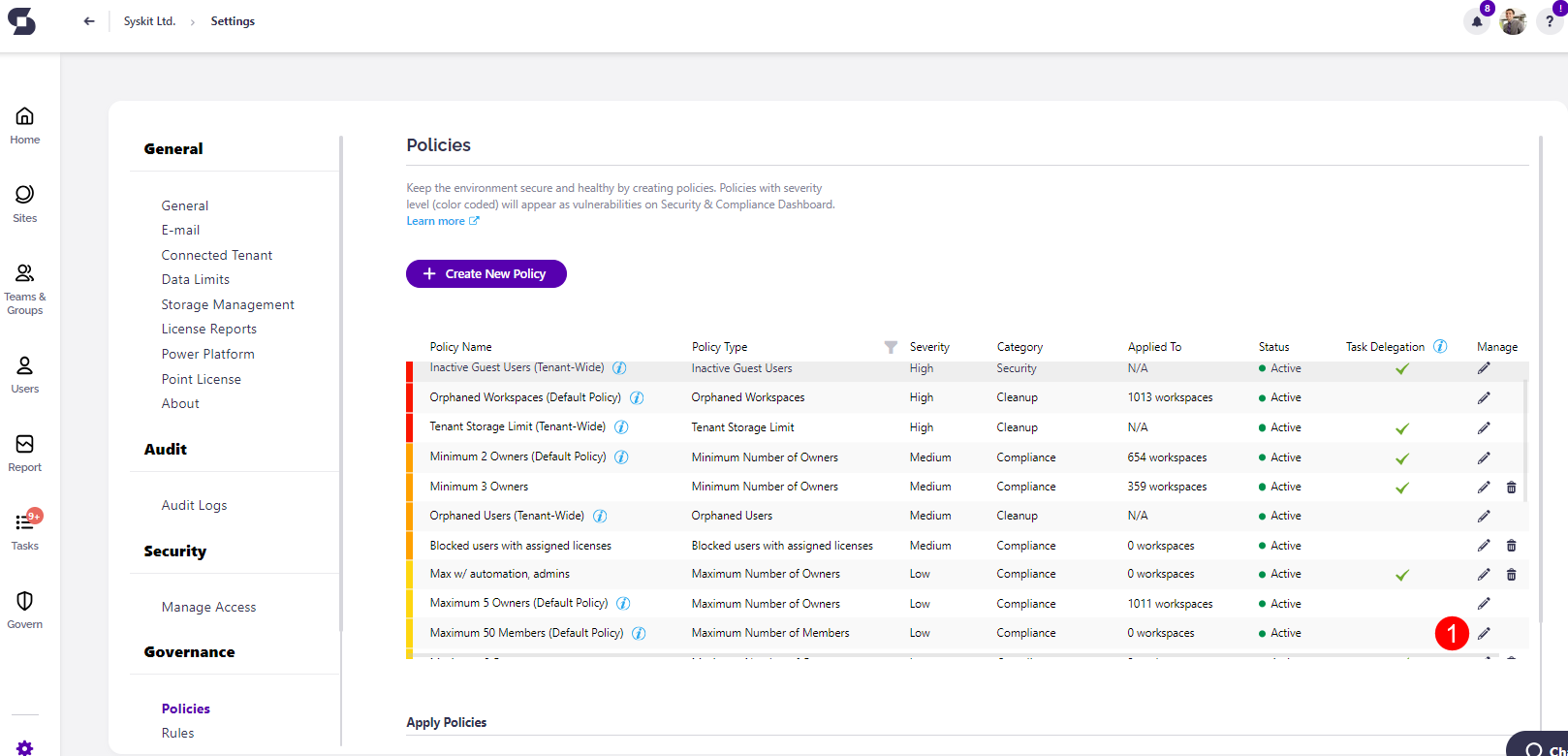Open Storage Management settings
This screenshot has width=1568, height=756.
pyautogui.click(x=228, y=304)
